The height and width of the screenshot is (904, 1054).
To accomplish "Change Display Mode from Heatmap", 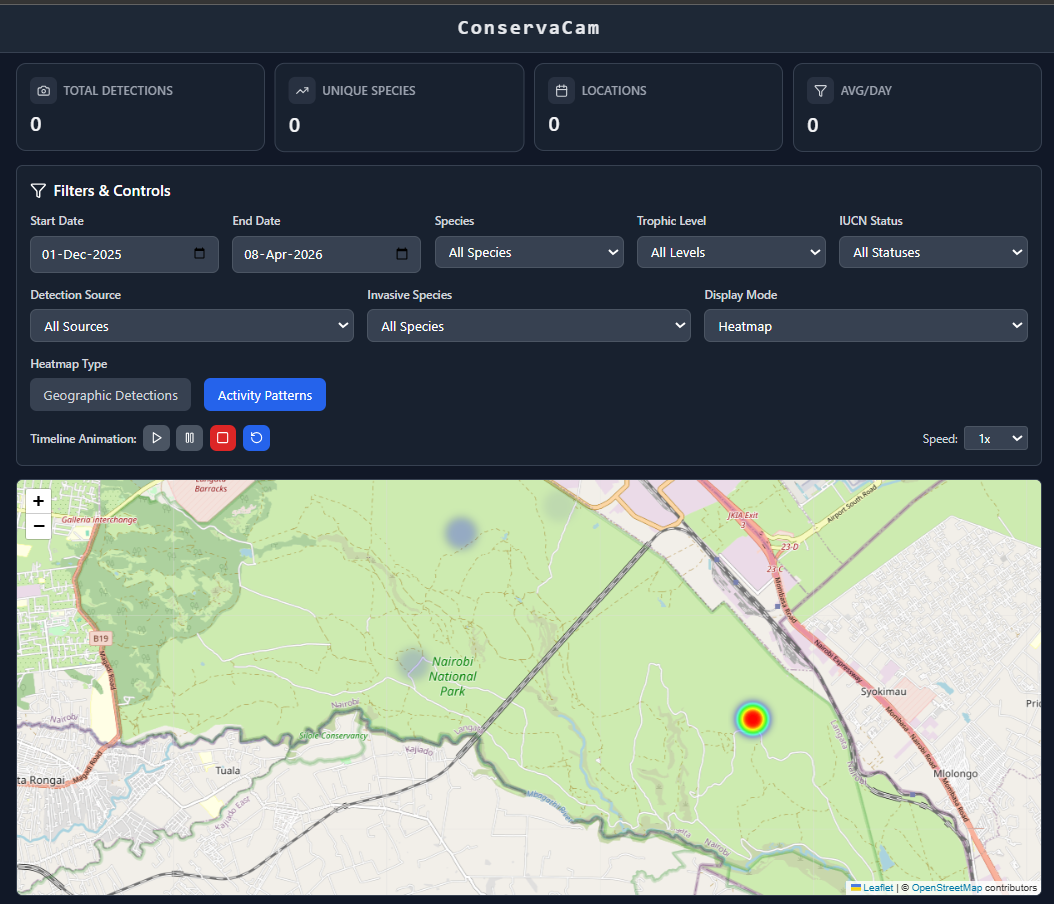I will [x=866, y=326].
